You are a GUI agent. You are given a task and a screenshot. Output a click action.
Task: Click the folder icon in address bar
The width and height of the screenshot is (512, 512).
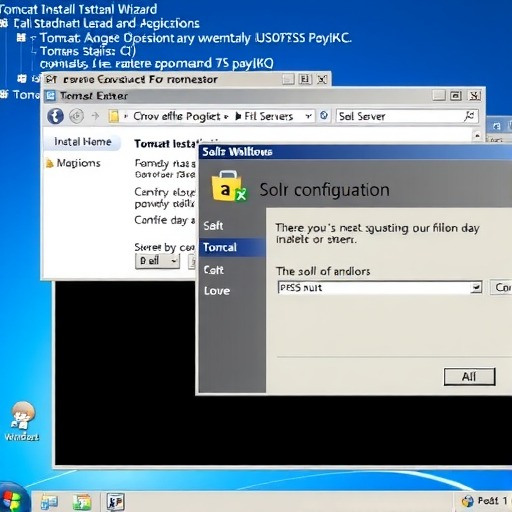[114, 116]
